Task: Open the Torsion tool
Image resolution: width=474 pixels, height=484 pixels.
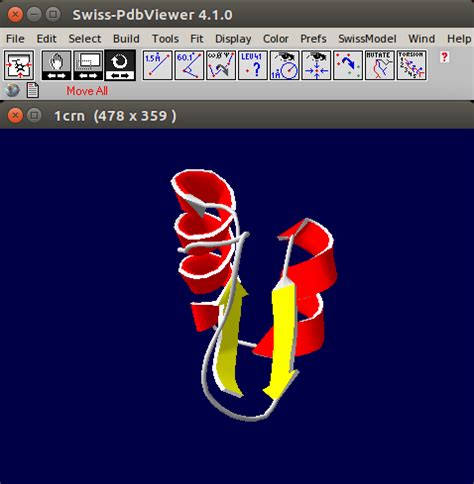Action: tap(412, 65)
